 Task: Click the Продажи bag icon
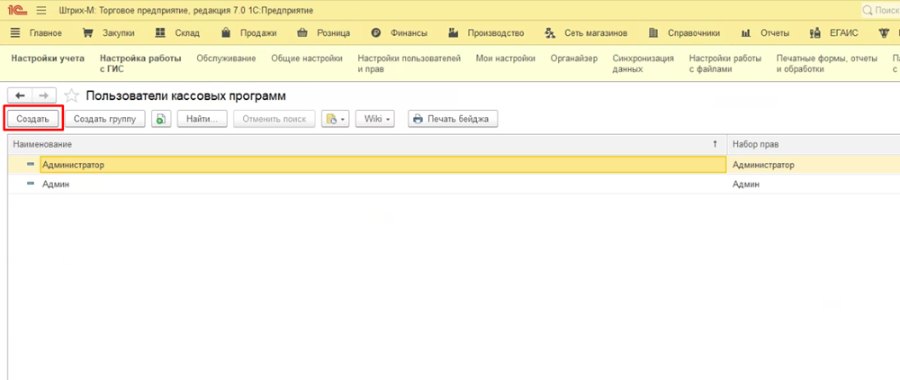pyautogui.click(x=226, y=33)
